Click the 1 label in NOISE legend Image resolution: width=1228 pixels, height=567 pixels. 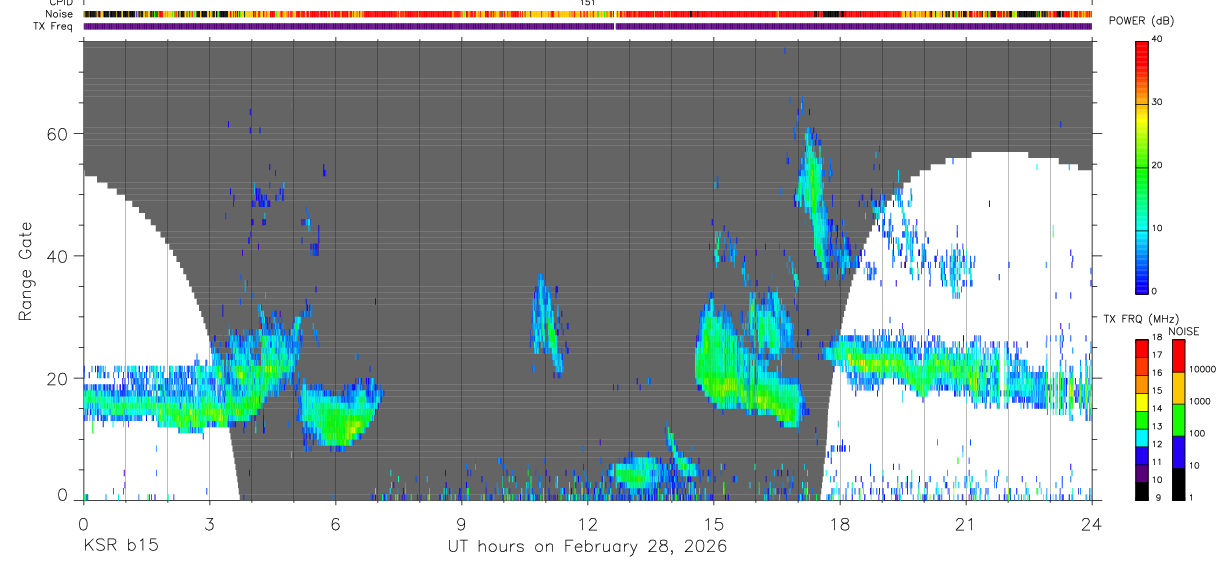1191,497
